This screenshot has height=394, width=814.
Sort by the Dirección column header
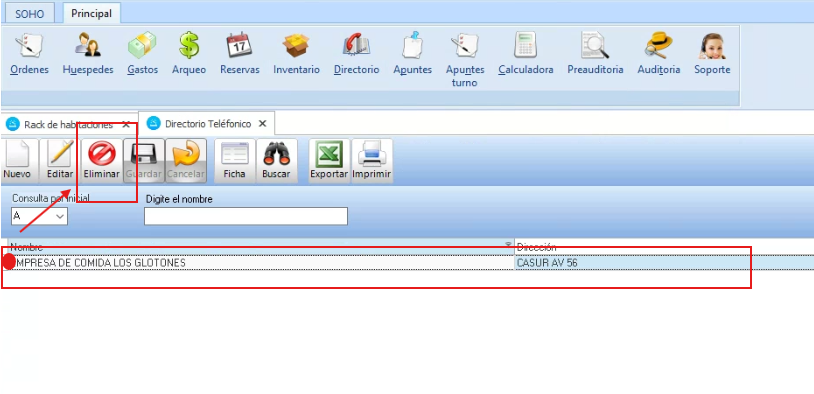[664, 247]
